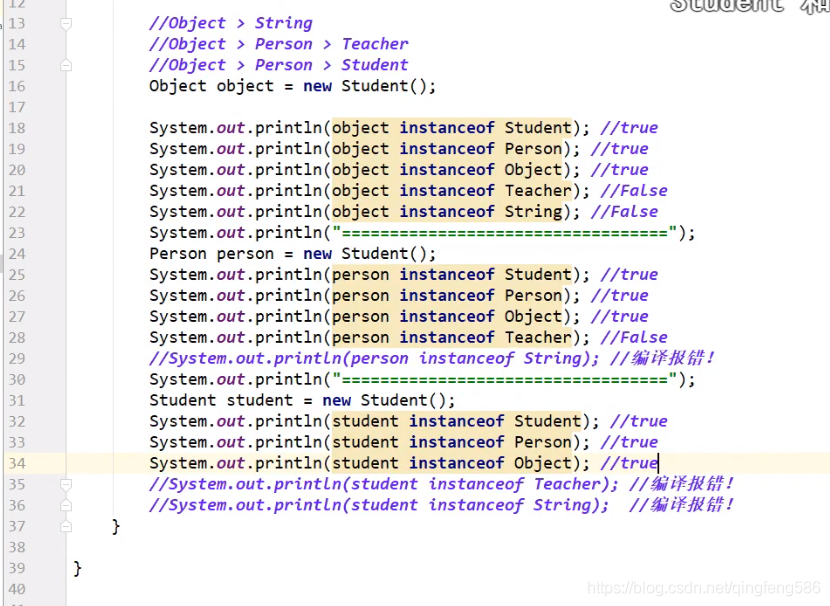This screenshot has width=830, height=606.
Task: Click 'Person person = new Student();' declaration
Action: pos(292,254)
